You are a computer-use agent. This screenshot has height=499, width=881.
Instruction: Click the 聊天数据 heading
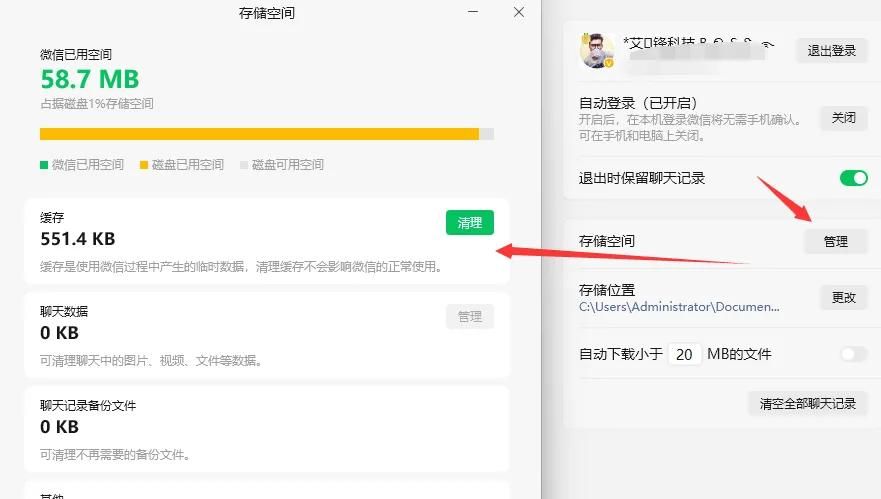tap(64, 311)
